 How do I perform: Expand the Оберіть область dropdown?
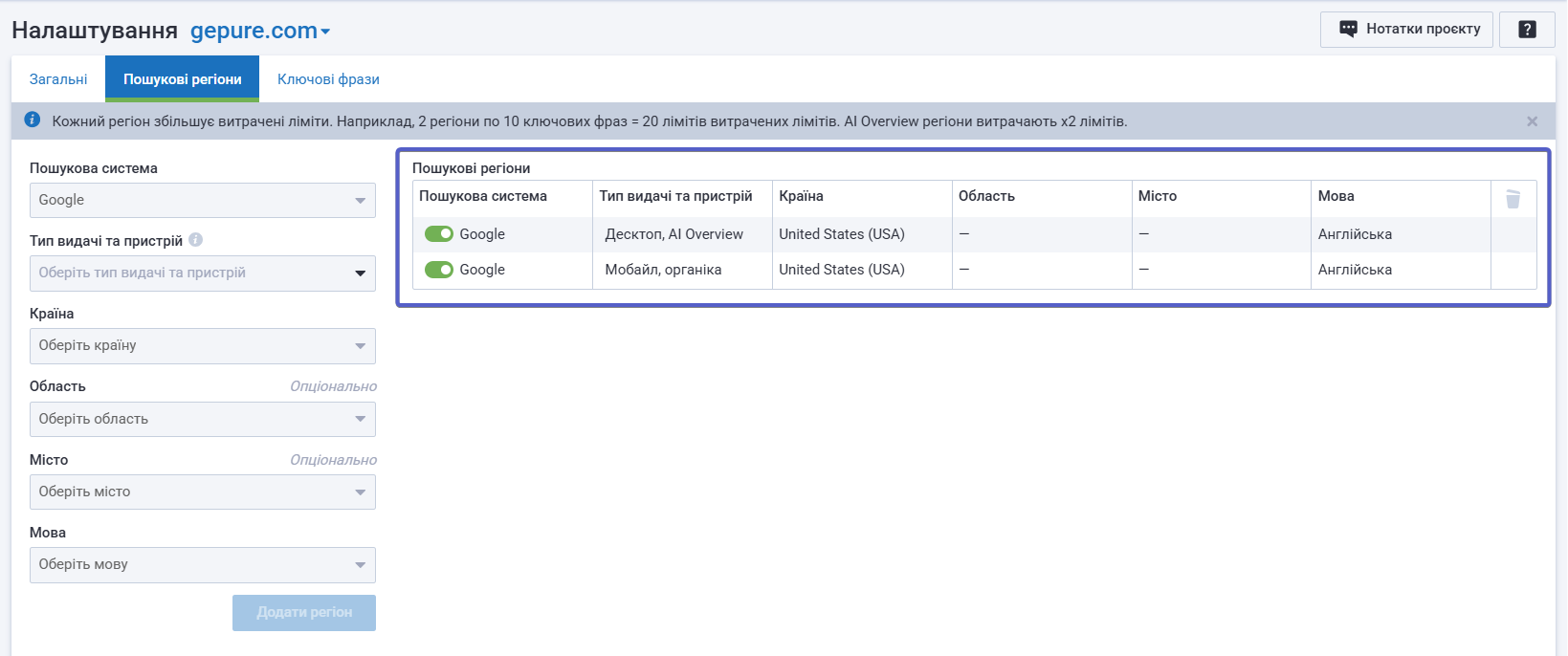[202, 419]
